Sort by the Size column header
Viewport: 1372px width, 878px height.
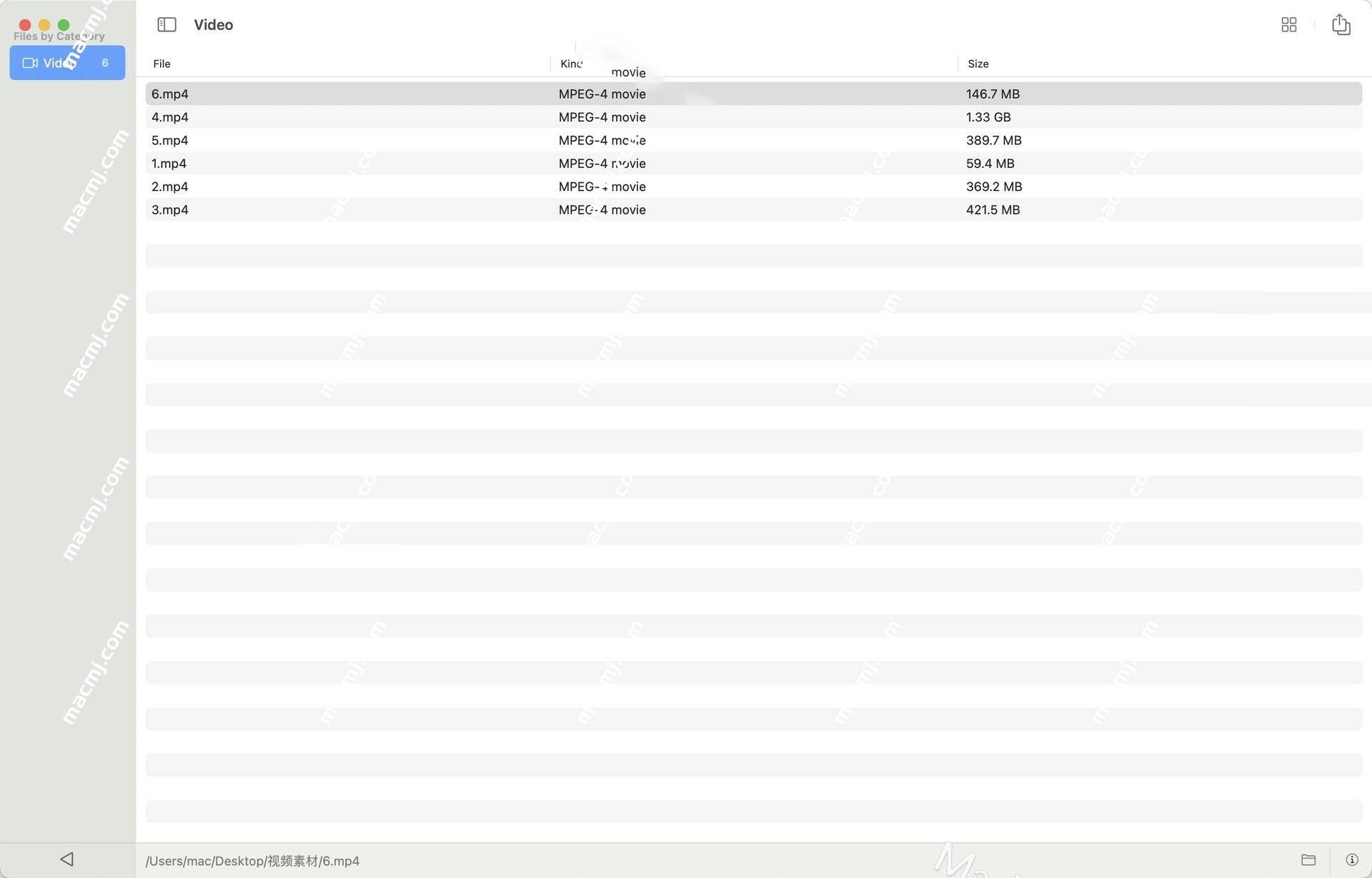978,64
